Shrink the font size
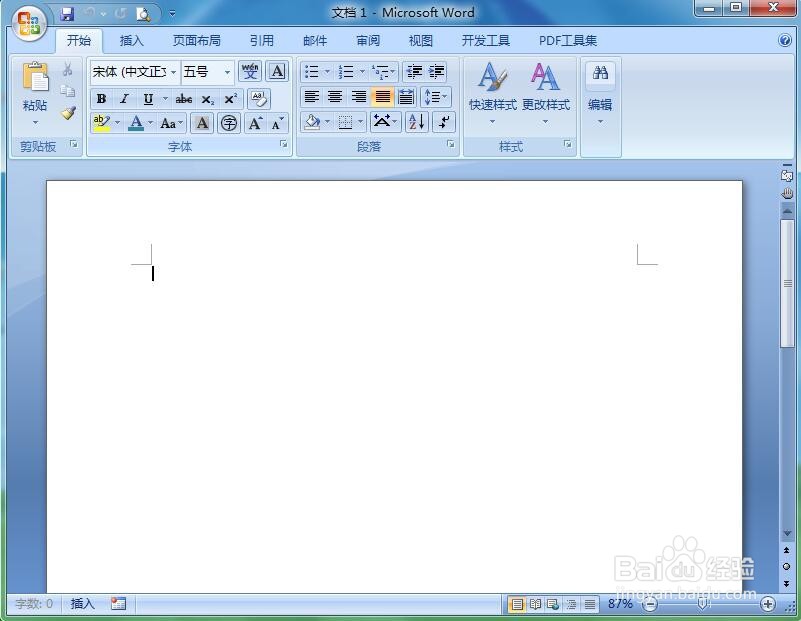The height and width of the screenshot is (621, 801). [x=277, y=123]
